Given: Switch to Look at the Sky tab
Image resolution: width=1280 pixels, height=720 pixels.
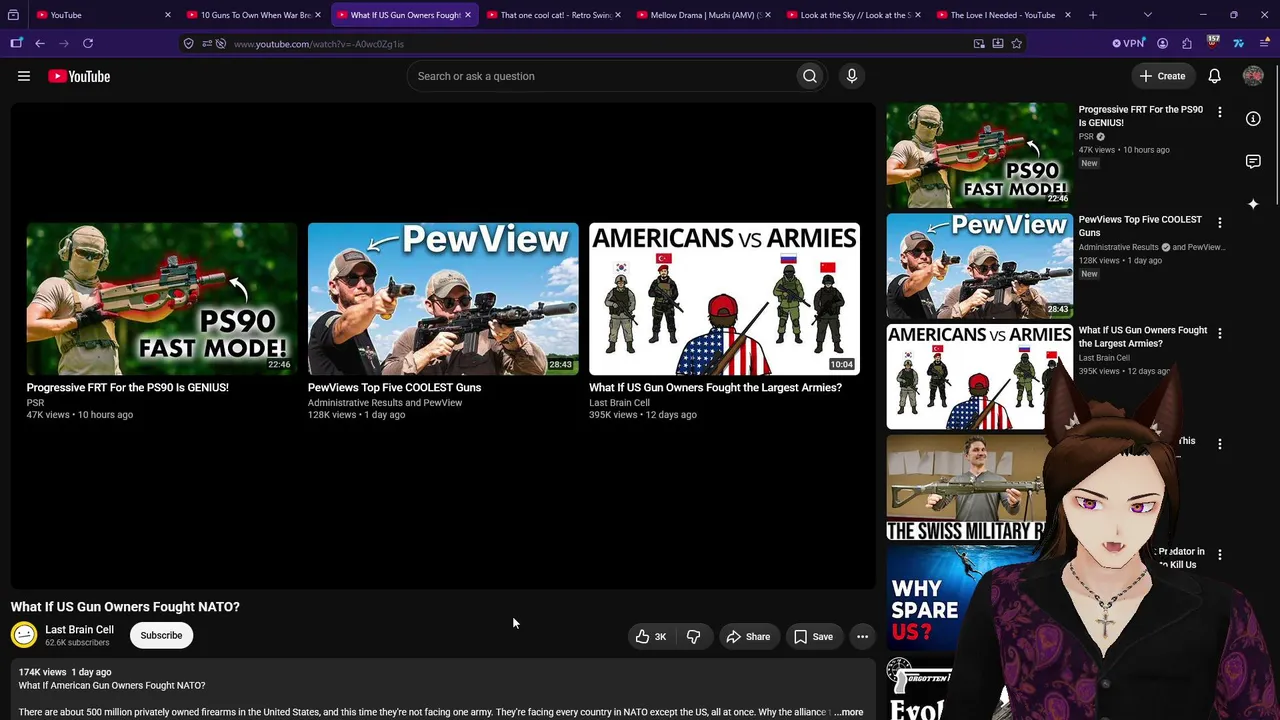Looking at the screenshot, I should 853,15.
